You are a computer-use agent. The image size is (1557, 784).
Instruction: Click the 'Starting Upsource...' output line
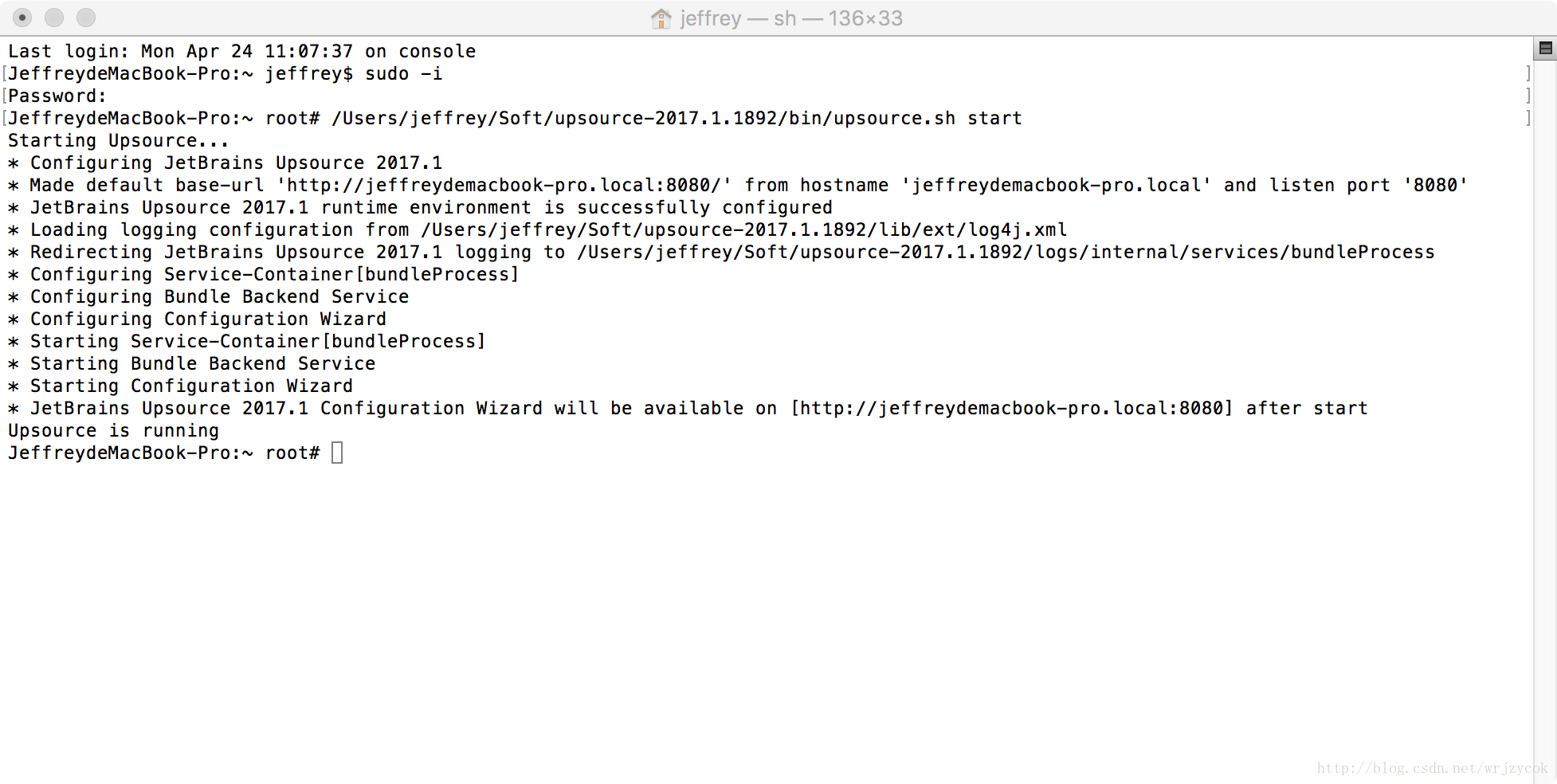(119, 141)
